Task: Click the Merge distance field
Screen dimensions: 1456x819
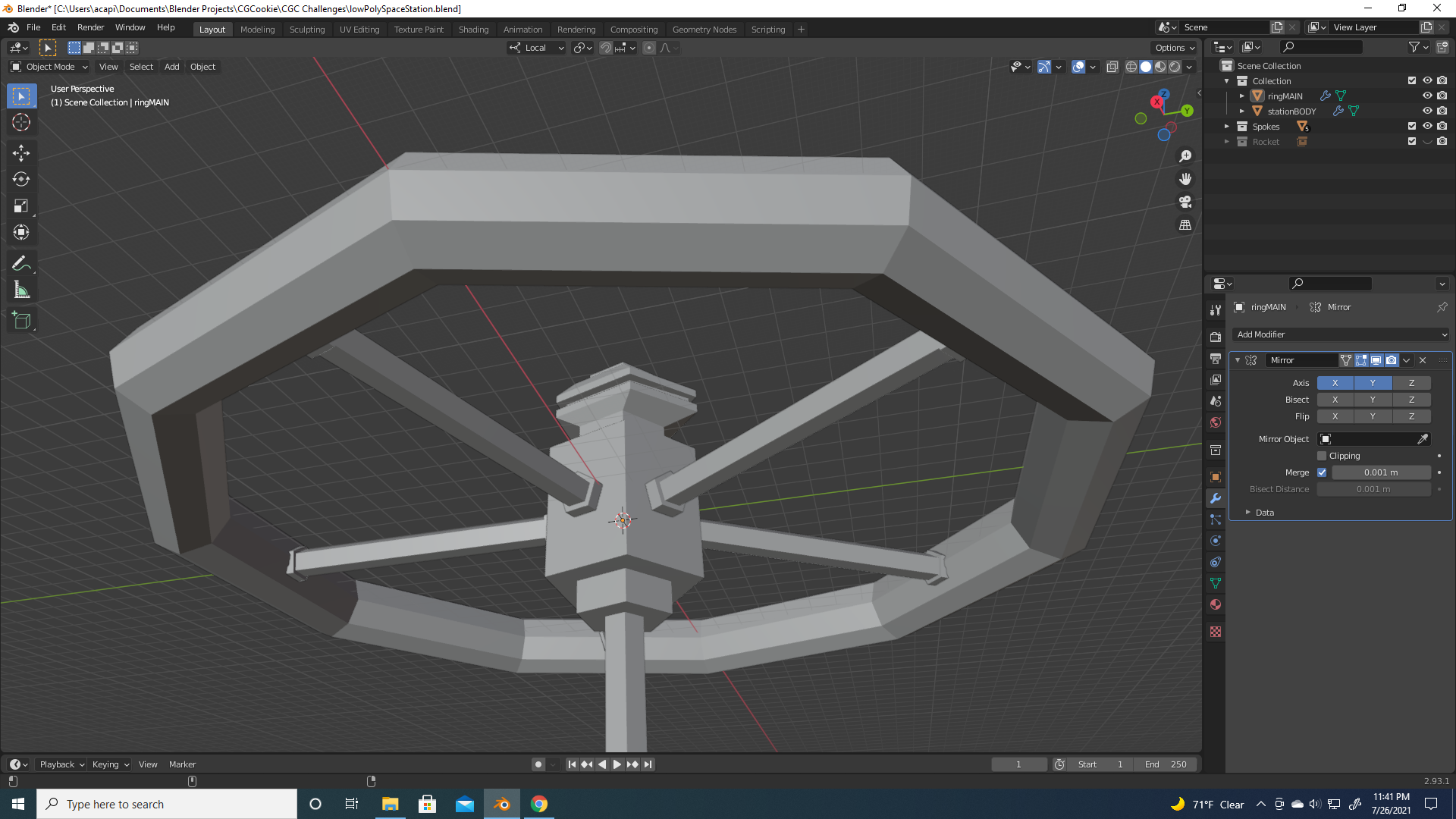Action: (1381, 472)
